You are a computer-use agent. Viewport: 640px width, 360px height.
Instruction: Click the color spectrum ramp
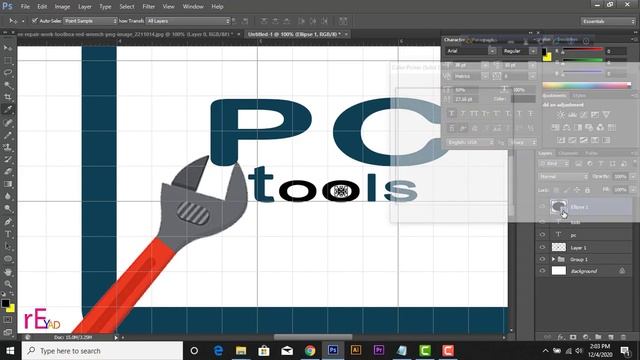587,85
